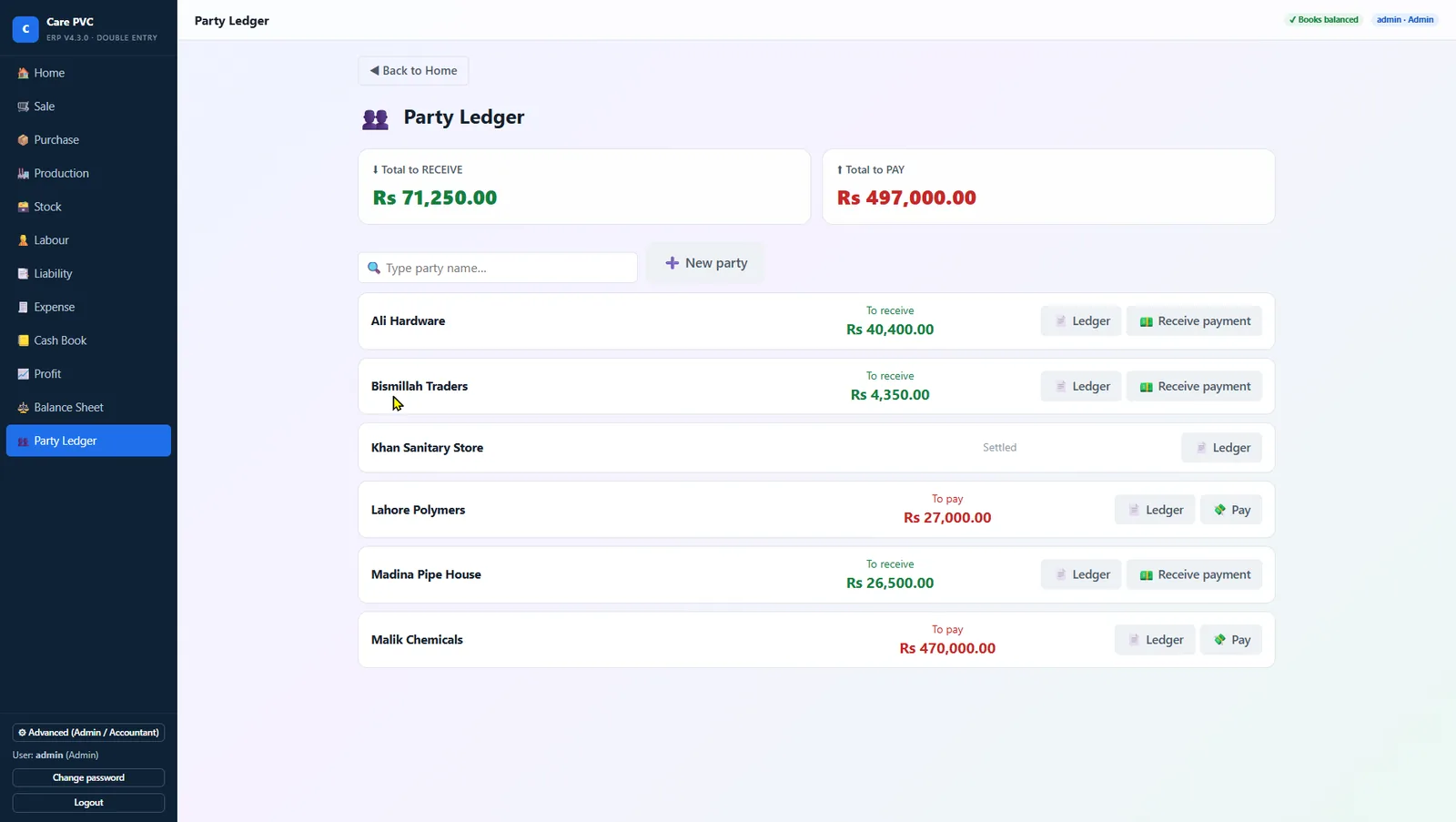
Task: Open Home from the sidebar
Action: pyautogui.click(x=88, y=73)
